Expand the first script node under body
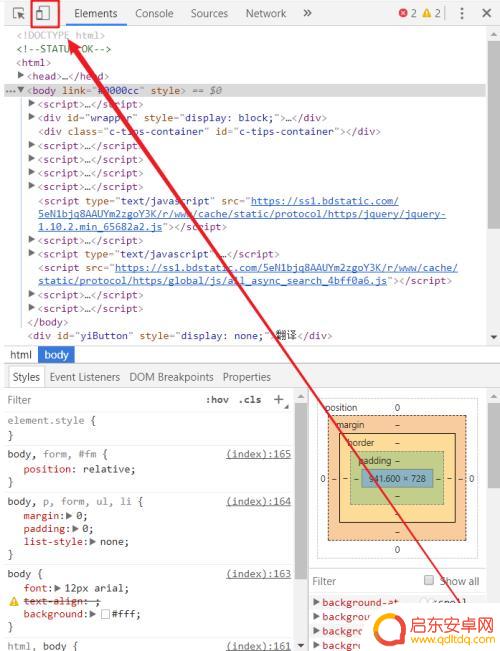 pyautogui.click(x=32, y=103)
